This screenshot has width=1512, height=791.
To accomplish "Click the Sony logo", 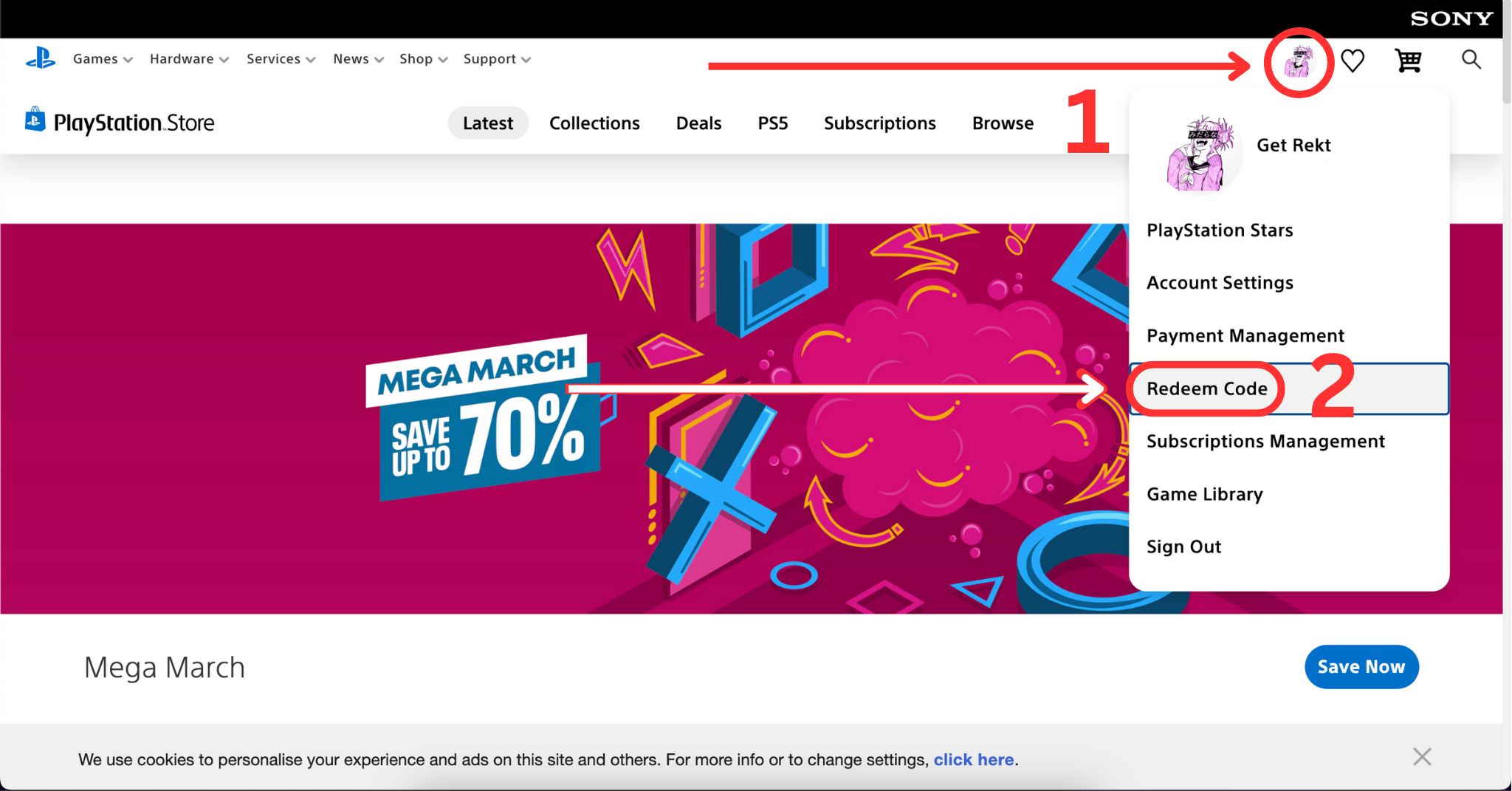I will (1451, 18).
